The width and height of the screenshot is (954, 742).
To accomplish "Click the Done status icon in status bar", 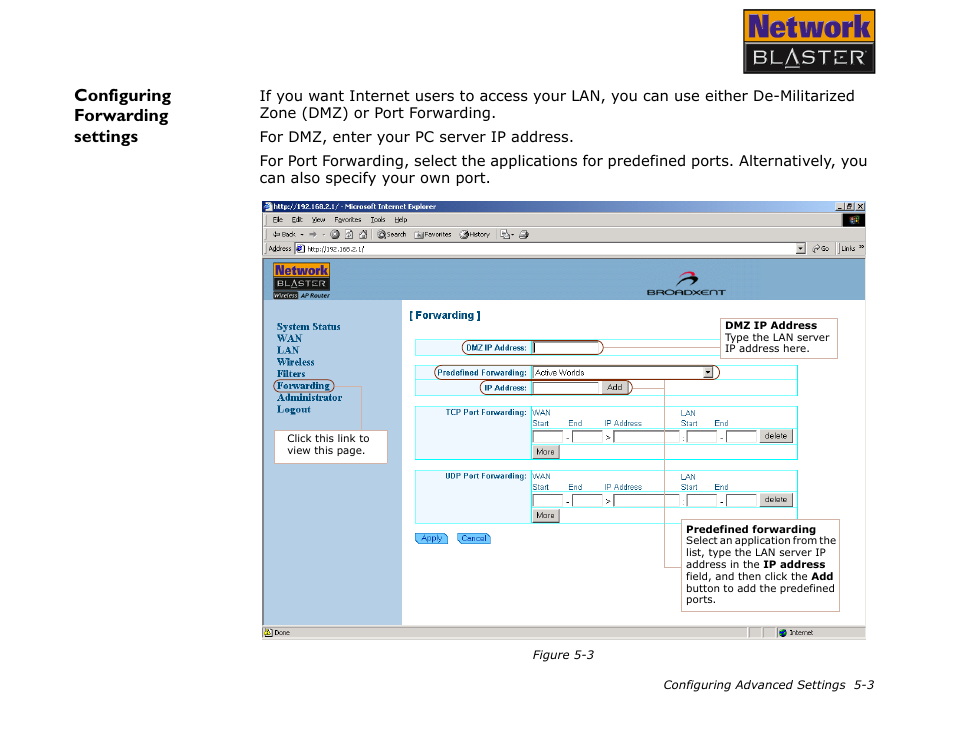I will click(x=268, y=633).
